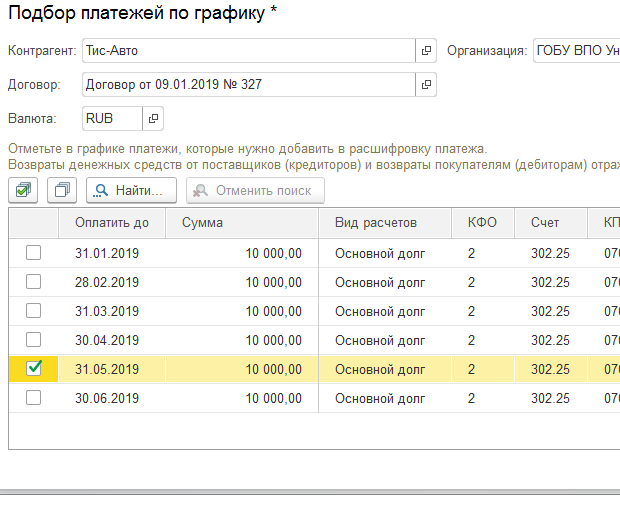Click open icon next to RUB currency
Viewport: 620px width, 532px height.
point(154,118)
